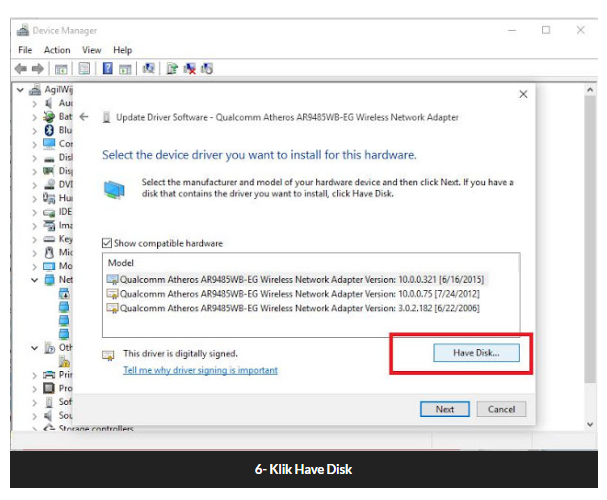Viewport: 607px width, 500px height.
Task: Expand the IDE controllers category chevron
Action: (x=34, y=212)
